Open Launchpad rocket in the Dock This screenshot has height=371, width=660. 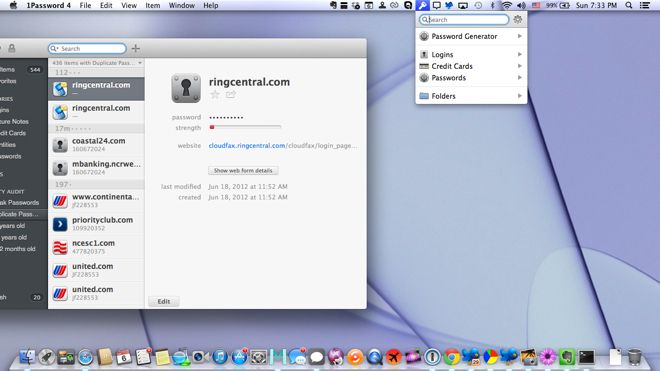tap(47, 357)
